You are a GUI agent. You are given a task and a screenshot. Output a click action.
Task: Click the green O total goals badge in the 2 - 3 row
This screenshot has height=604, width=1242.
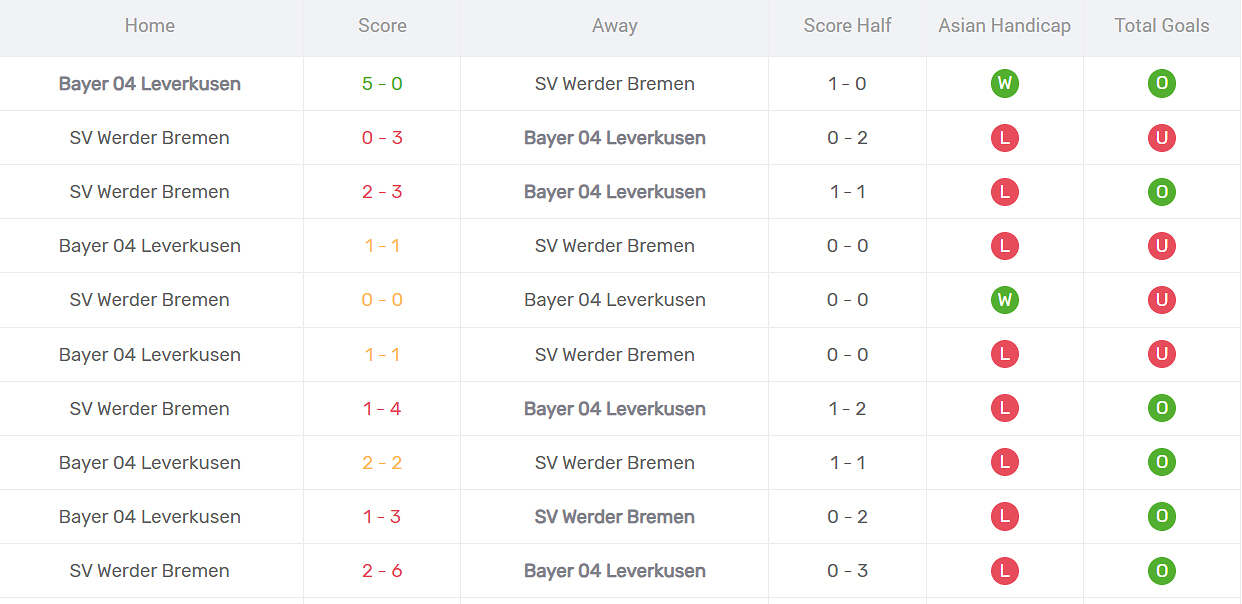pos(1161,192)
